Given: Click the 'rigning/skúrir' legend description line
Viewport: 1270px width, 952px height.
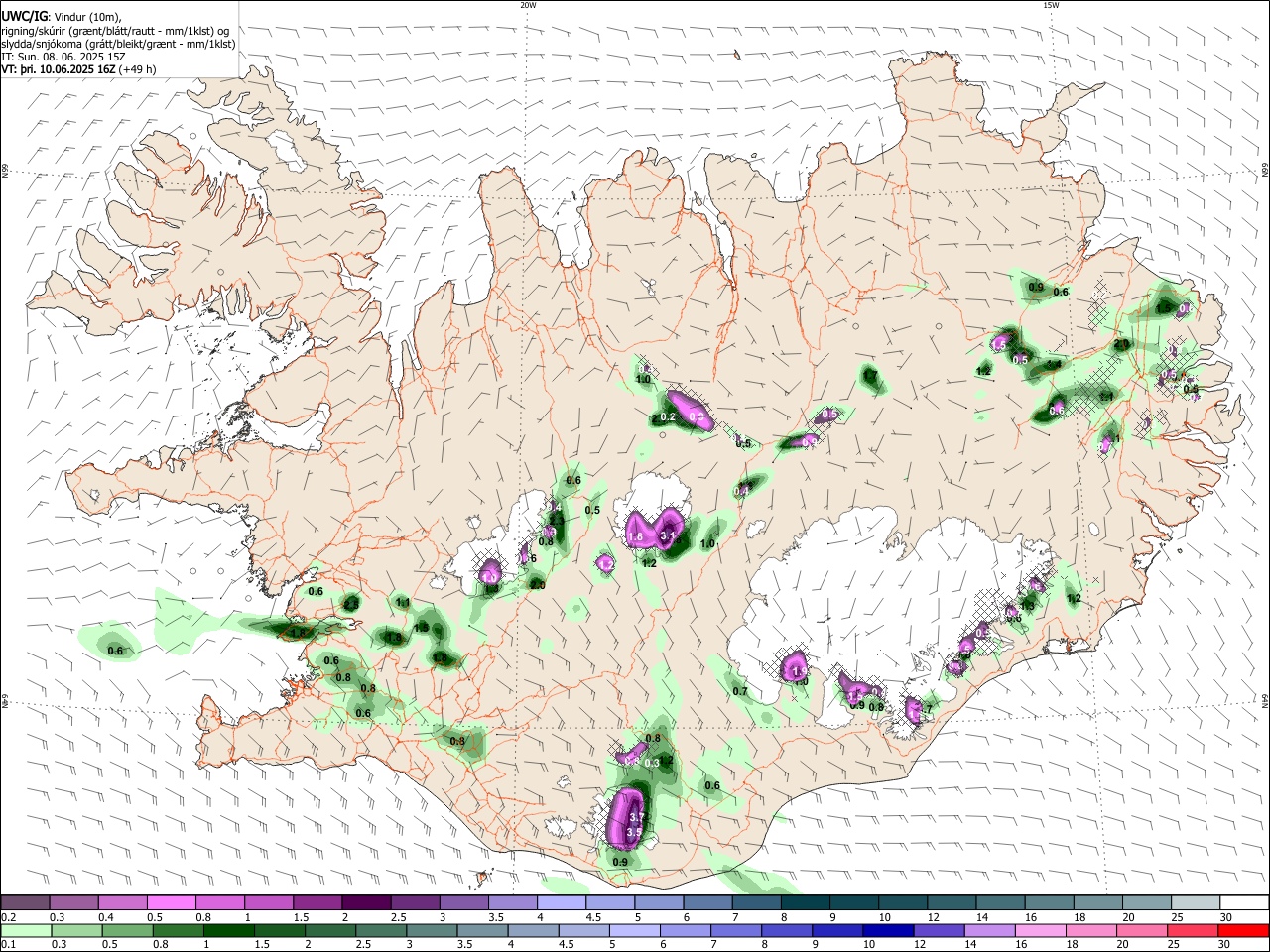Looking at the screenshot, I should coord(115,31).
